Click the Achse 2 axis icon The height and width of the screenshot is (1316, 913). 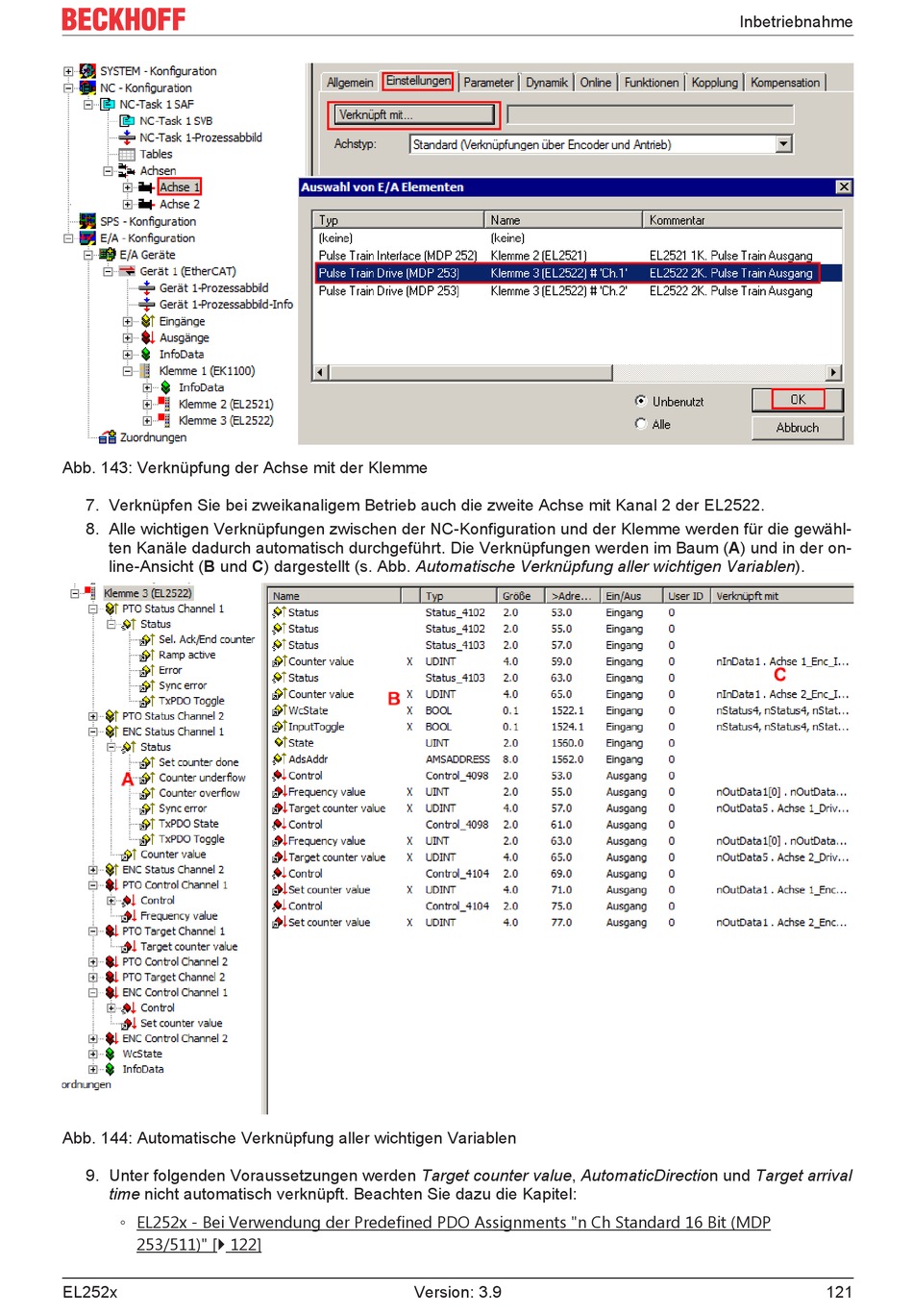(146, 204)
